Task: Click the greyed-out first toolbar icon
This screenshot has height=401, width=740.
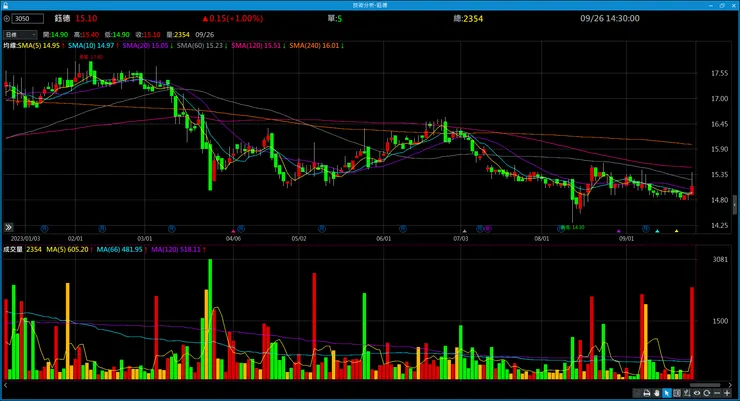Action: [x=637, y=393]
